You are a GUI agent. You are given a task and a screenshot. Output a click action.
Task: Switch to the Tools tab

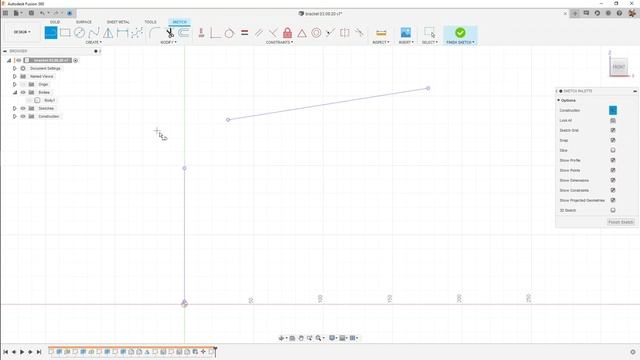click(x=150, y=22)
